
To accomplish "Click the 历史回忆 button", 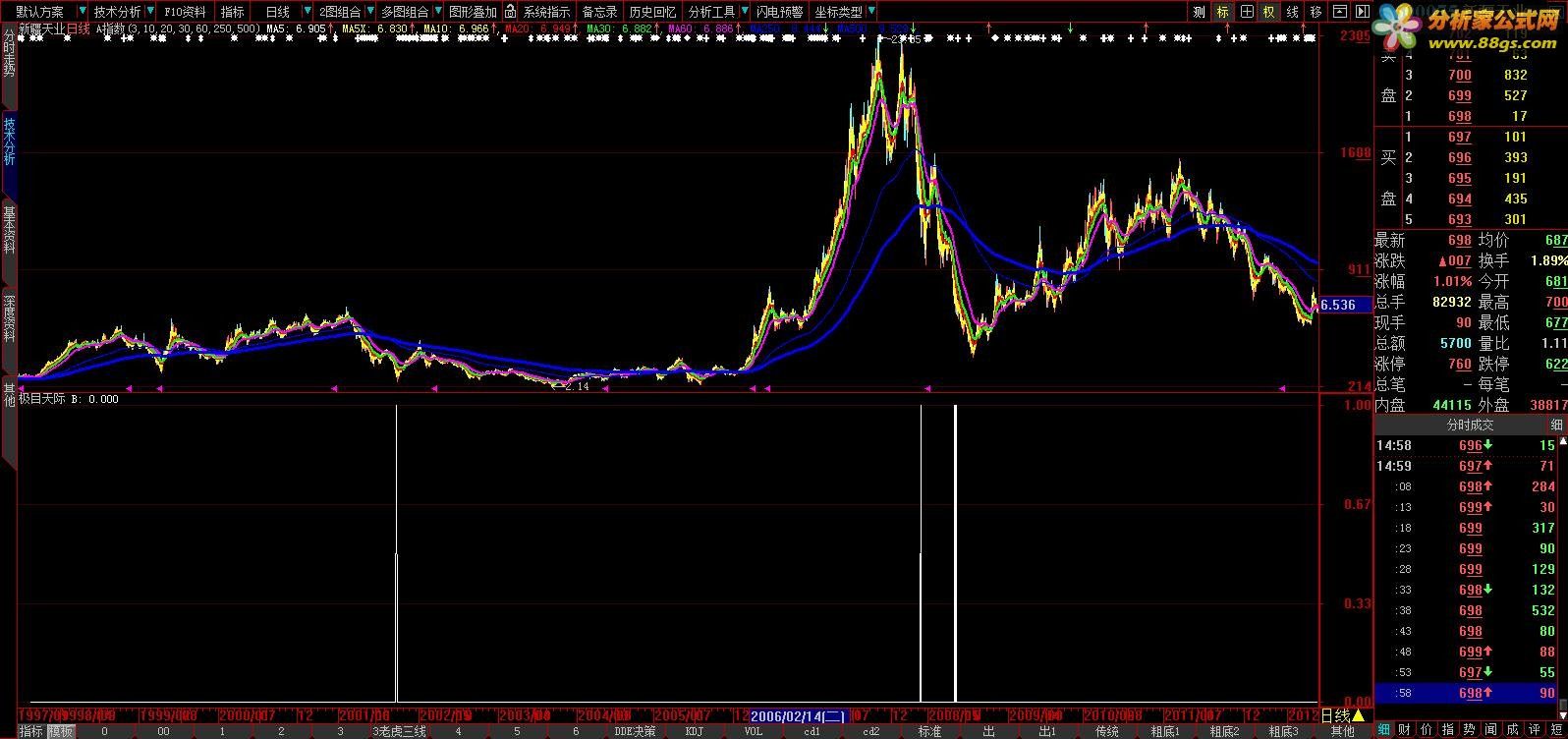I will (x=652, y=12).
